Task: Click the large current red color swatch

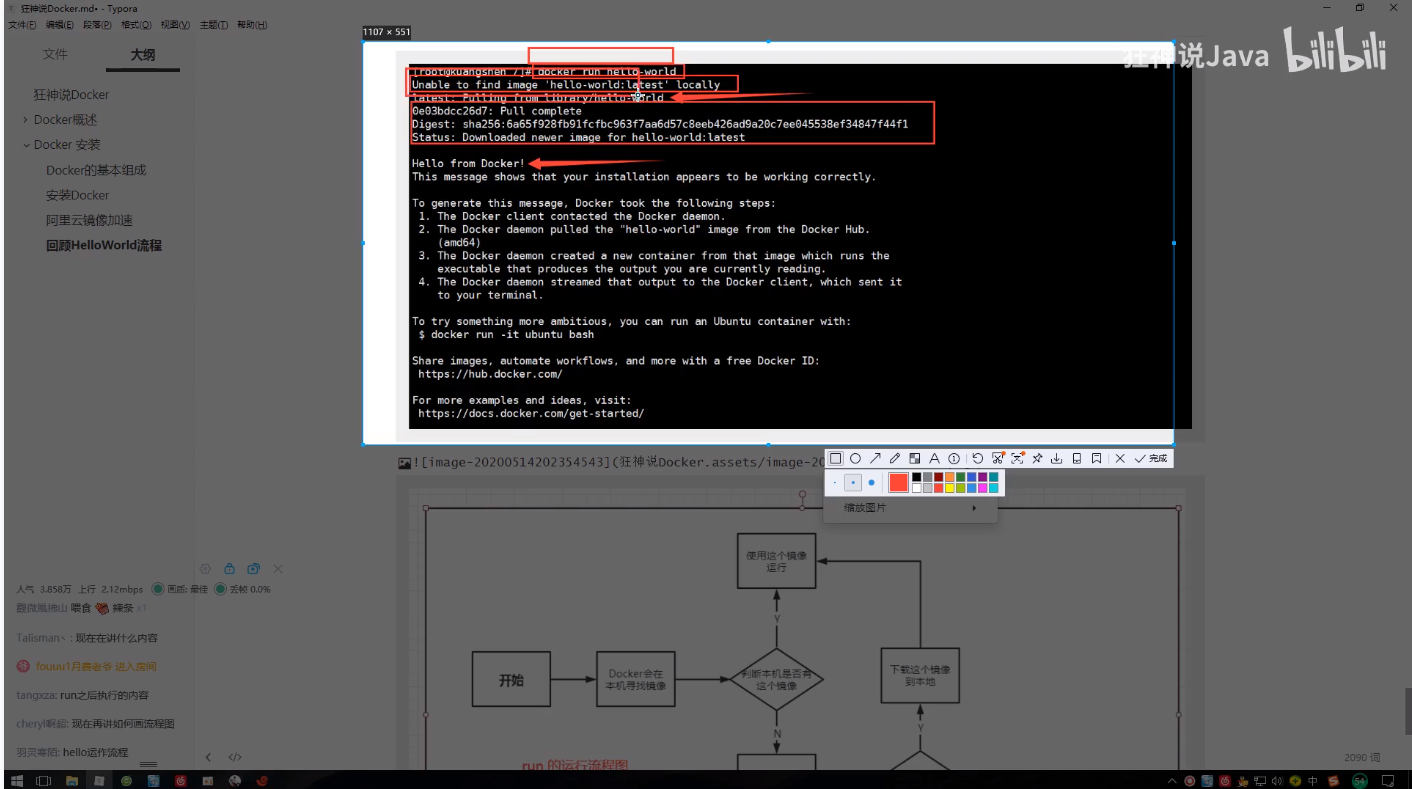Action: click(x=898, y=482)
